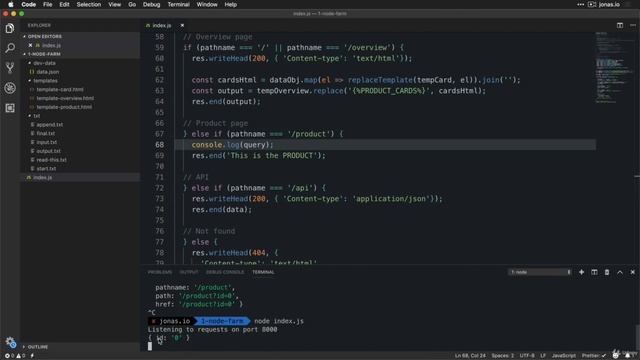Viewport: 640px width, 360px height.
Task: Open the Debug view in the activity bar
Action: (10, 88)
